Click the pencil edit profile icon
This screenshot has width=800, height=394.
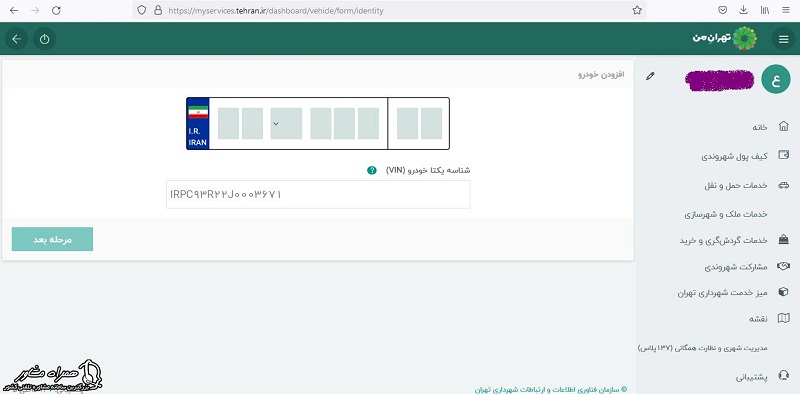pyautogui.click(x=649, y=76)
